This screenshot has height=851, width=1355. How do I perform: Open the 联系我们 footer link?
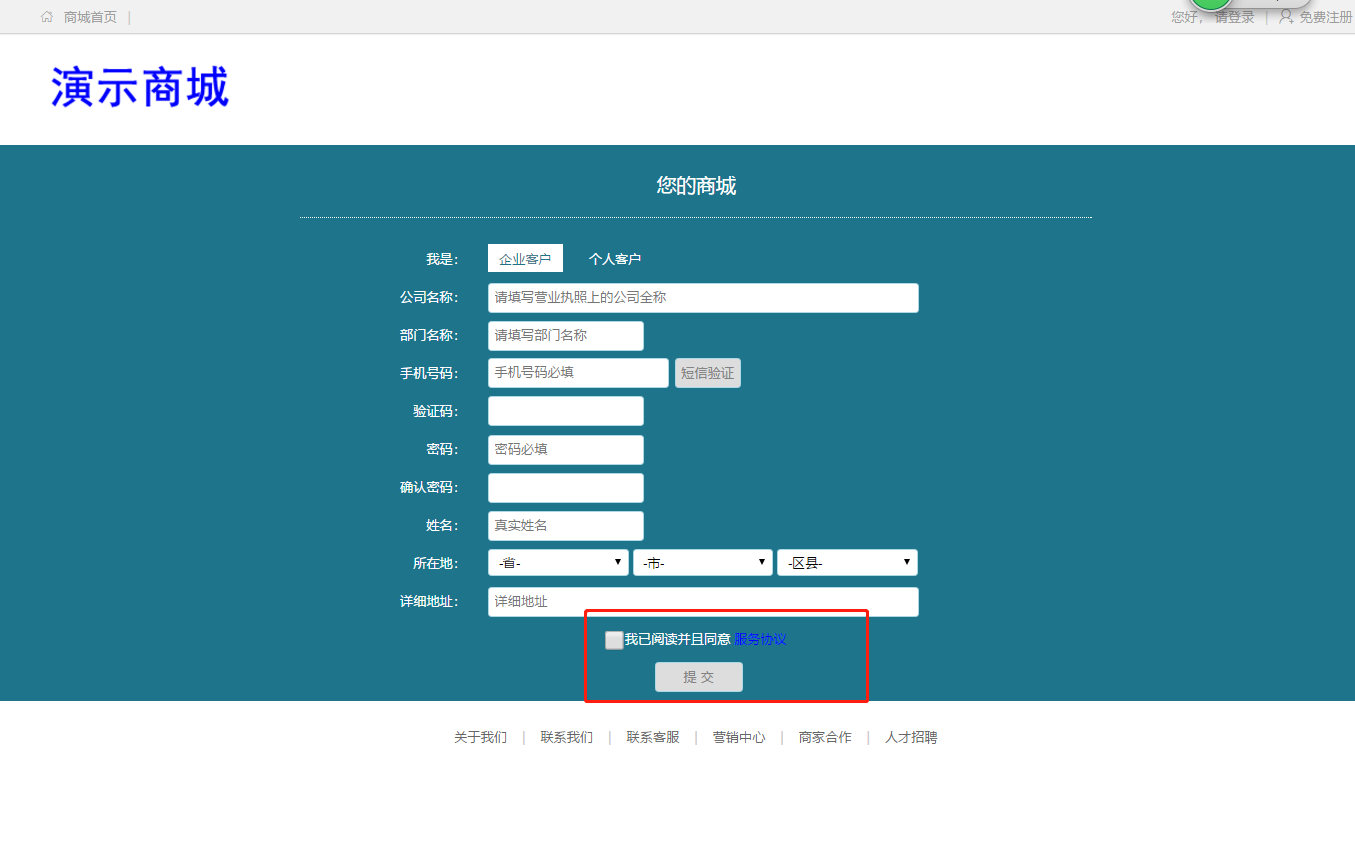tap(567, 737)
